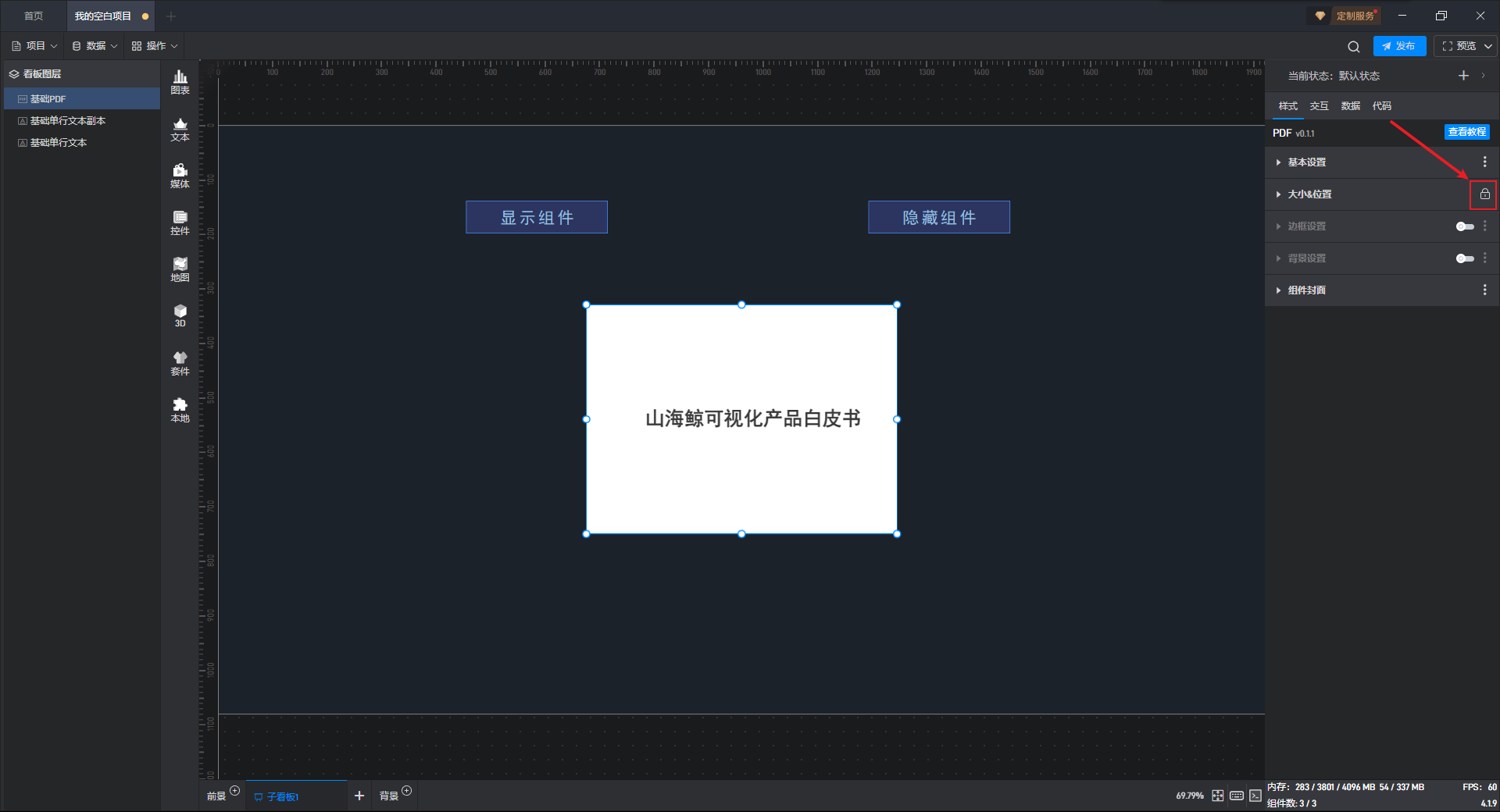
Task: Open the 项目 dropdown menu
Action: 34,46
